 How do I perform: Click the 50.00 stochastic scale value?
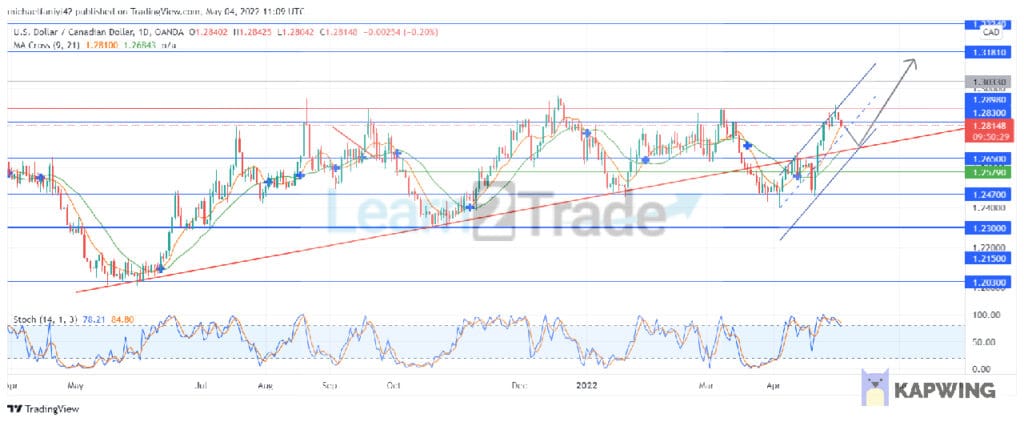click(x=986, y=342)
